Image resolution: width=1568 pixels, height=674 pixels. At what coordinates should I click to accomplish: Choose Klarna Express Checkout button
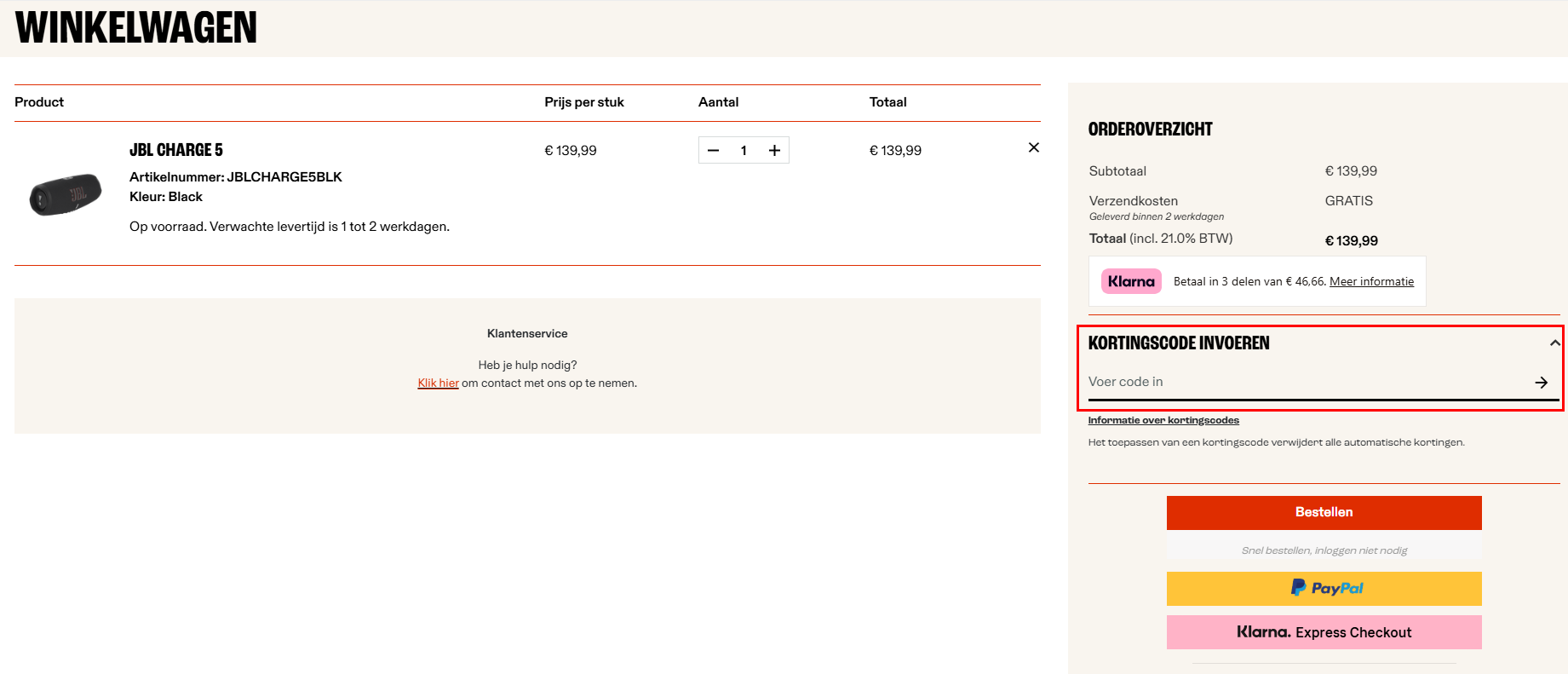(1324, 632)
